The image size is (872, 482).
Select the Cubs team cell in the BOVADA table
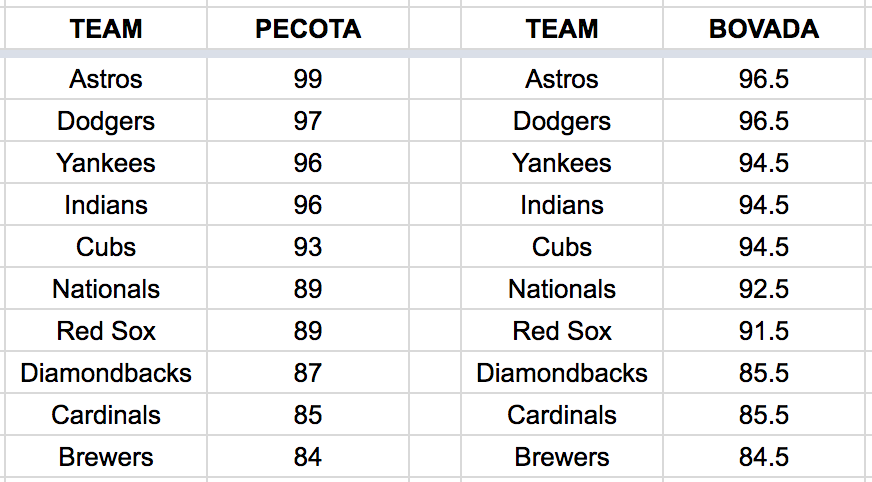click(562, 247)
